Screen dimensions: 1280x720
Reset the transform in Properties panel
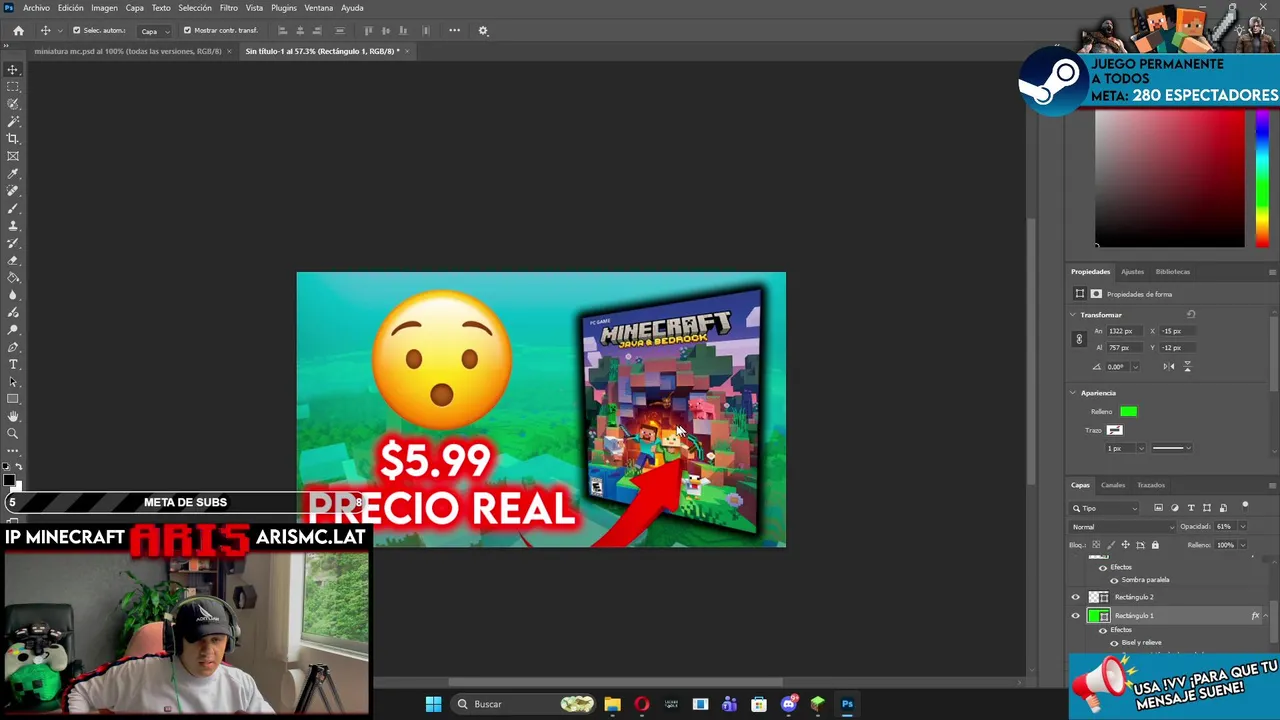point(1191,314)
